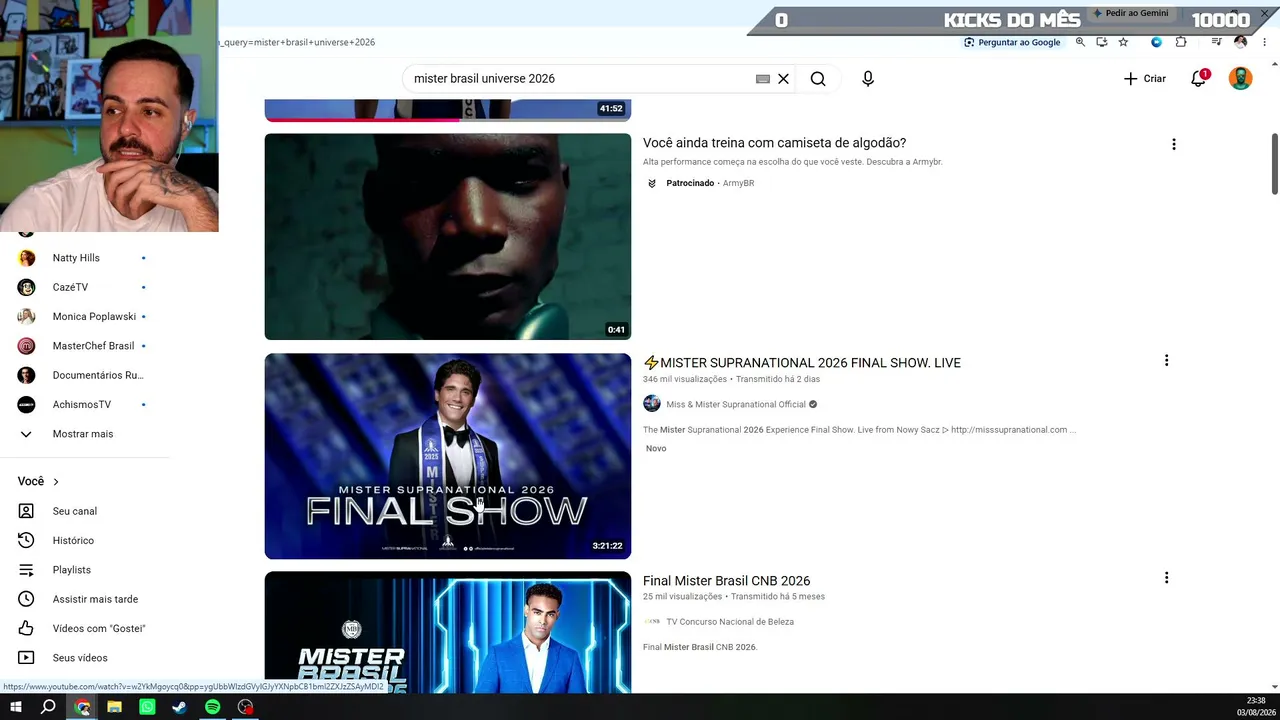Open AchismosTV subscription channel

84,404
